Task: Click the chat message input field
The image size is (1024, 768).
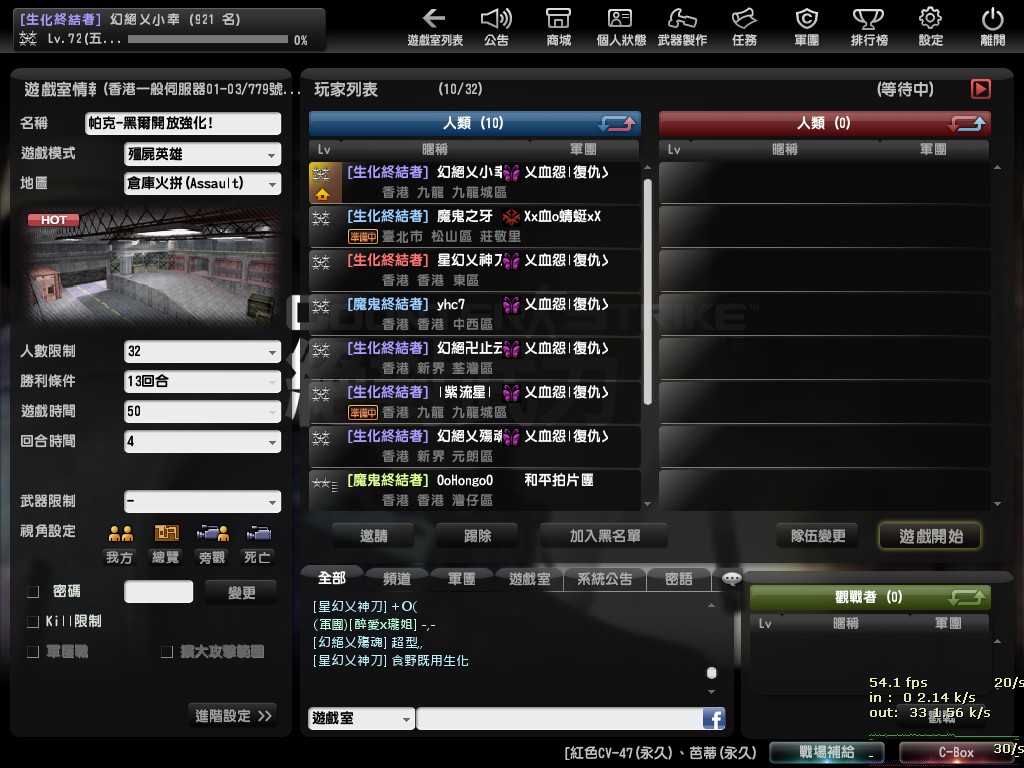Action: [560, 718]
